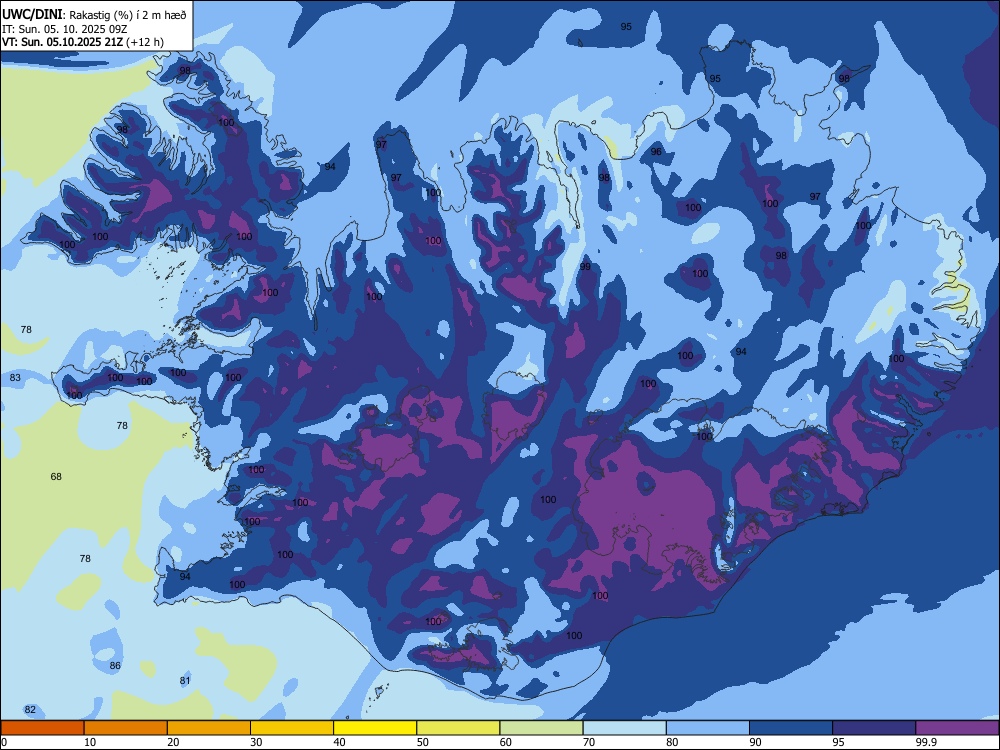Click the 'Rakastig (%) í 2 m hæð' label
Viewport: 1000px width, 750px height.
[x=128, y=15]
